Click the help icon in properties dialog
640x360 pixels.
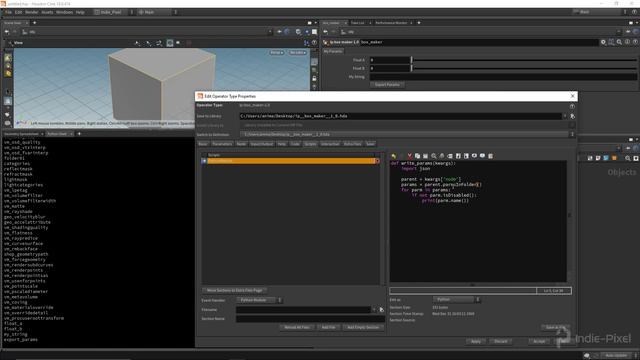(x=572, y=106)
